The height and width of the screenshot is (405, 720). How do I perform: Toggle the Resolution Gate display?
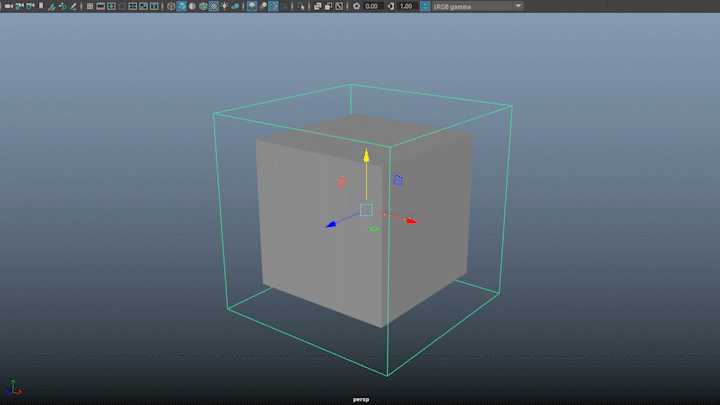[x=111, y=6]
